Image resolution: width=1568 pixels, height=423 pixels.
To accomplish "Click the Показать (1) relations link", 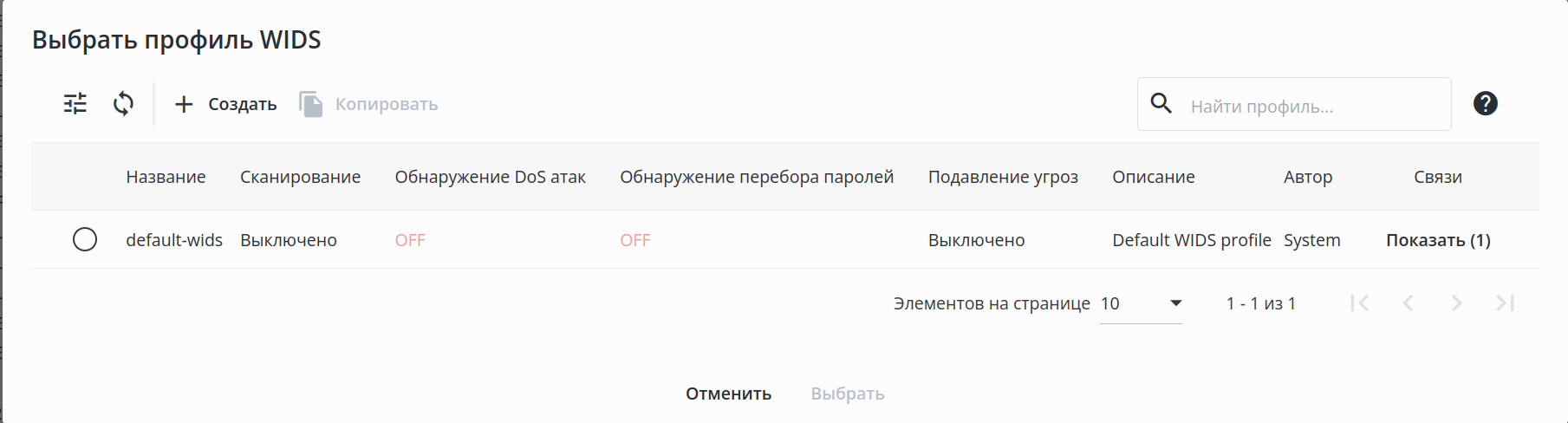I will pyautogui.click(x=1438, y=240).
